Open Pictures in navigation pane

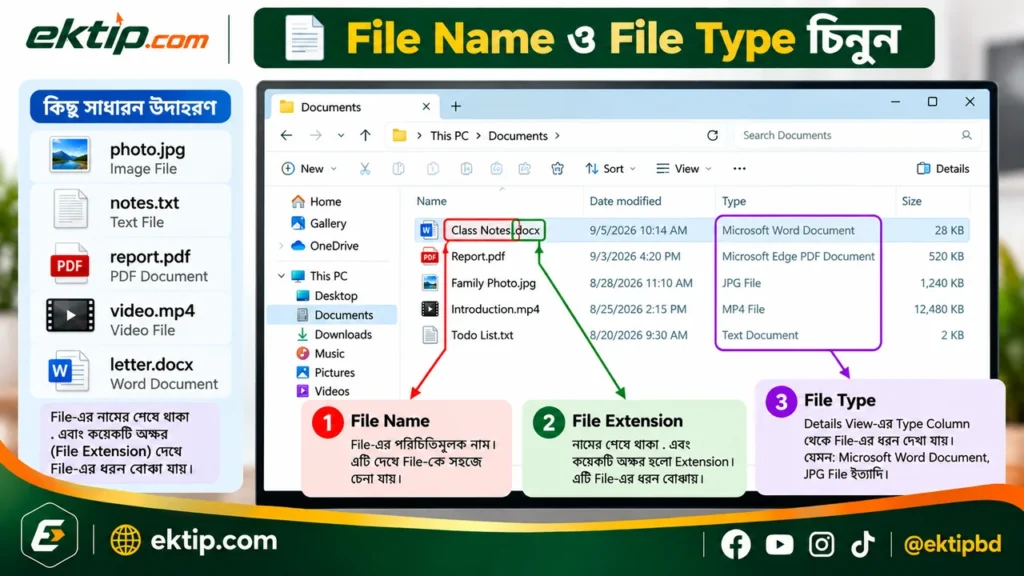coord(325,372)
